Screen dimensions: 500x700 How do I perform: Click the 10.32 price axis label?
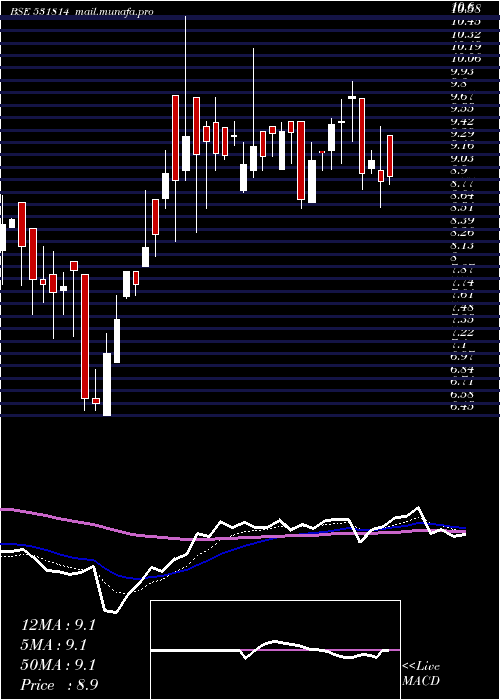pyautogui.click(x=466, y=34)
